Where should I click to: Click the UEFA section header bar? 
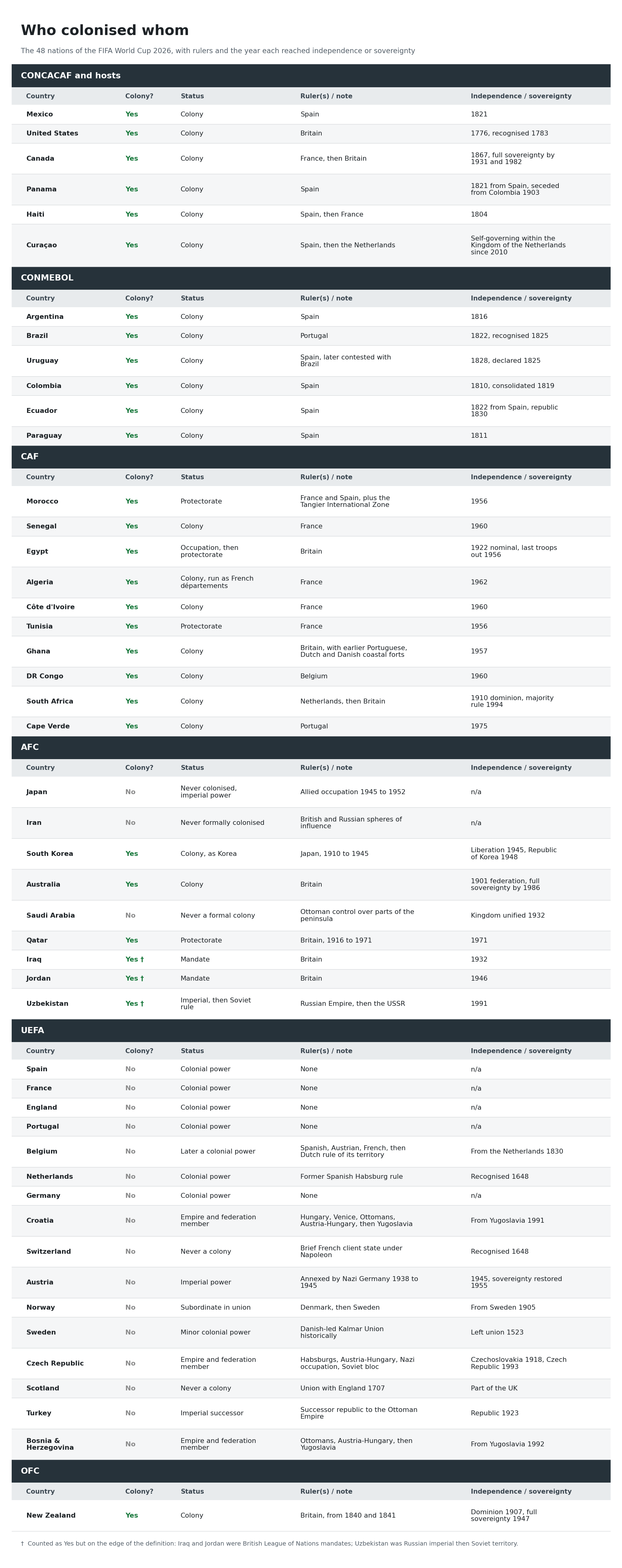pos(311,1030)
